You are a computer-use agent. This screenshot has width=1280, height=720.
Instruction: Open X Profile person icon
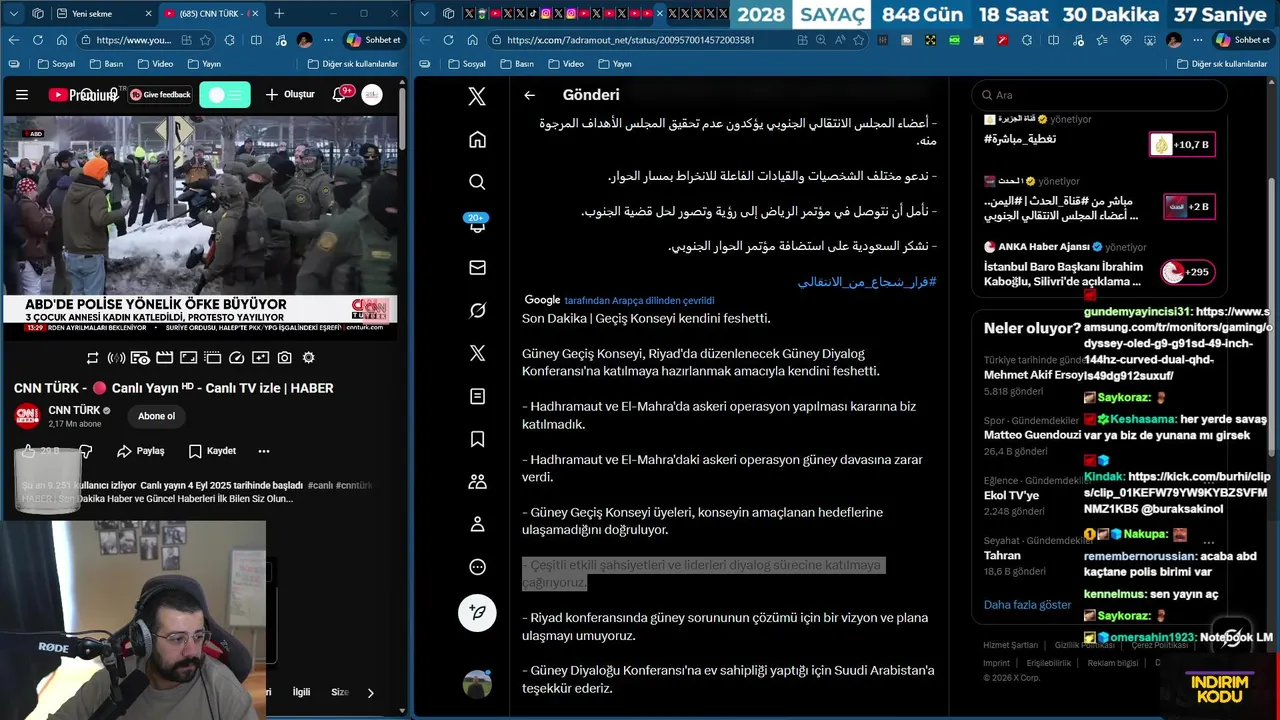477,524
